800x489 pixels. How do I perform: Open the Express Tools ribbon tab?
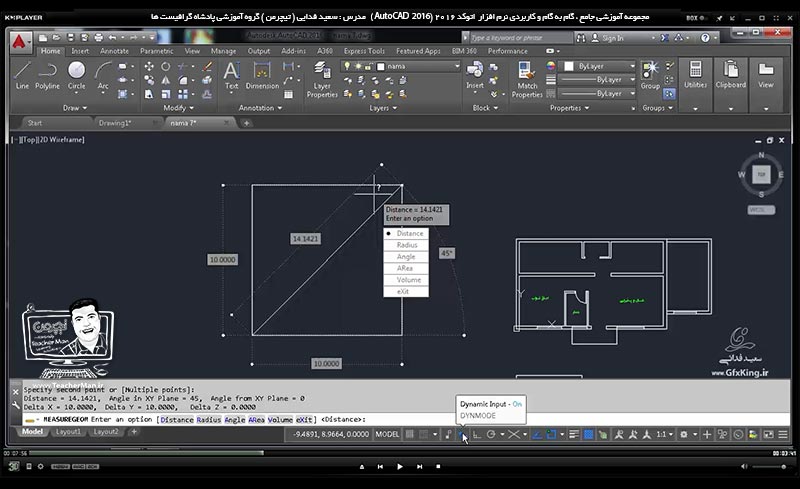click(x=364, y=51)
